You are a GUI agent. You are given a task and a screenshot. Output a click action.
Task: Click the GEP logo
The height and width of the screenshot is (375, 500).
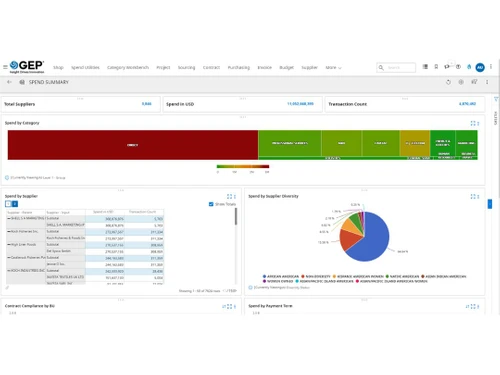coord(27,67)
